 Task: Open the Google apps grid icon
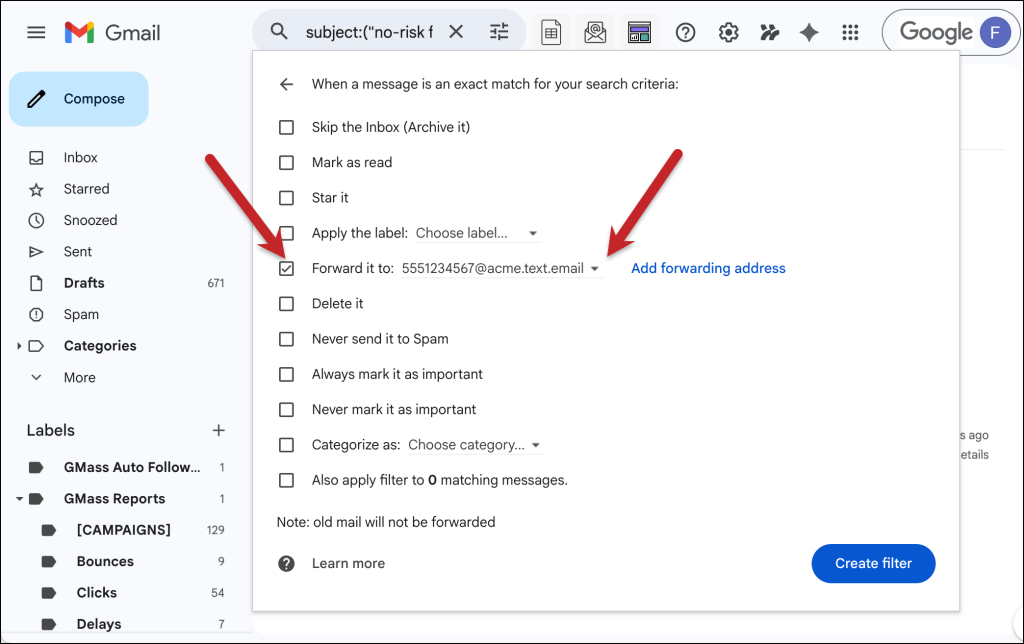(x=851, y=32)
